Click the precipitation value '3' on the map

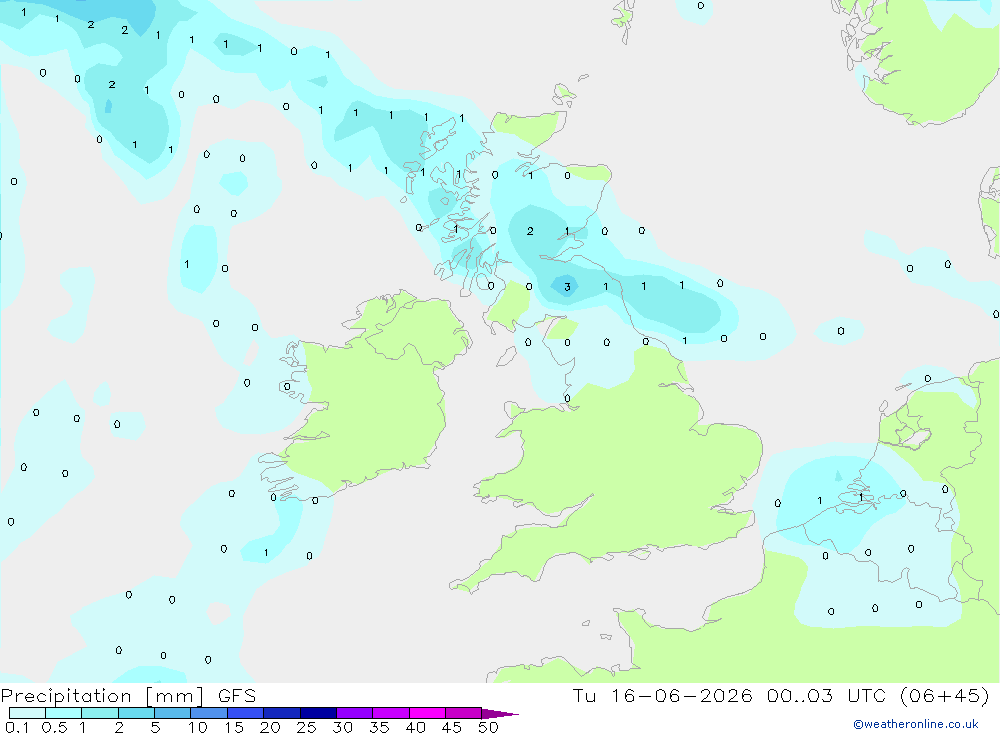click(567, 287)
